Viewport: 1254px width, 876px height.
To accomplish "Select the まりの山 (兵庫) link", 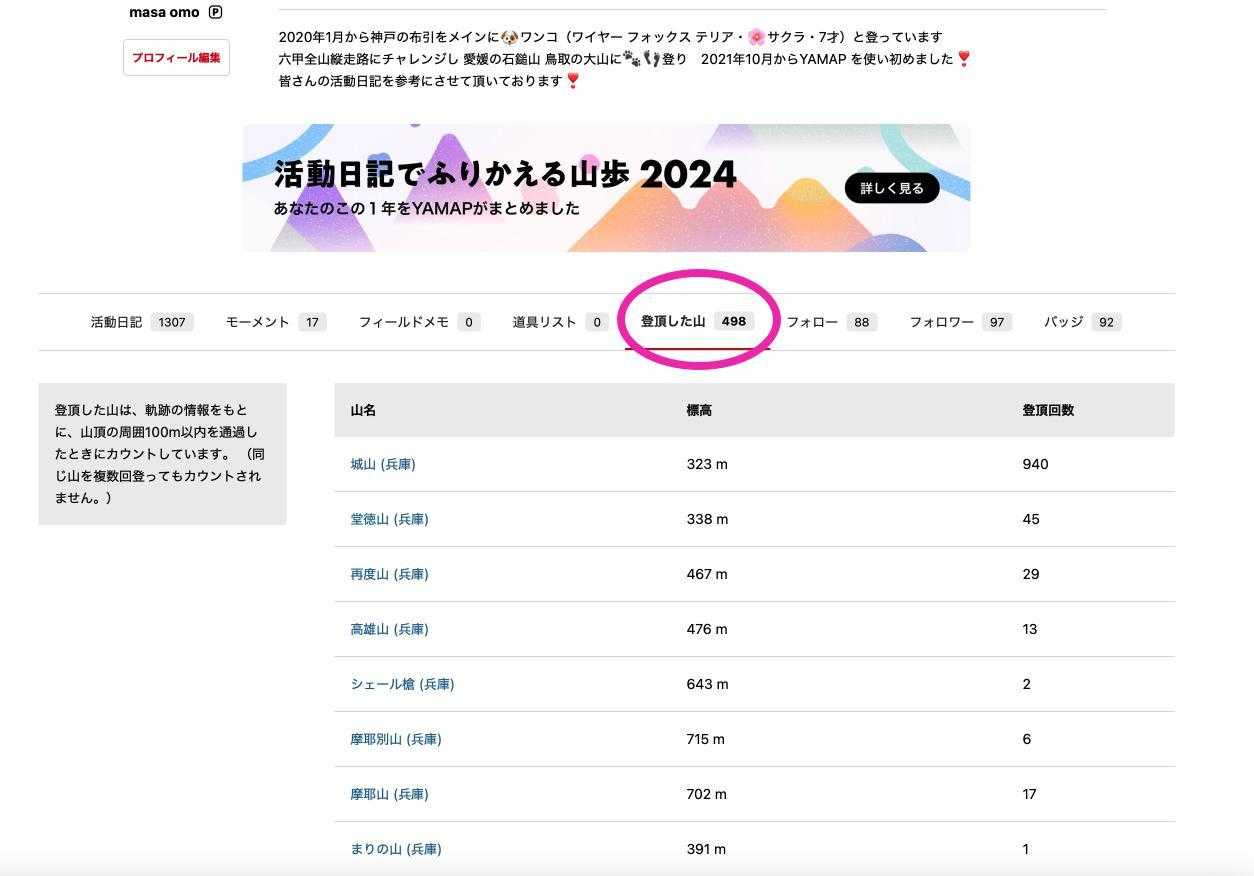I will point(396,849).
